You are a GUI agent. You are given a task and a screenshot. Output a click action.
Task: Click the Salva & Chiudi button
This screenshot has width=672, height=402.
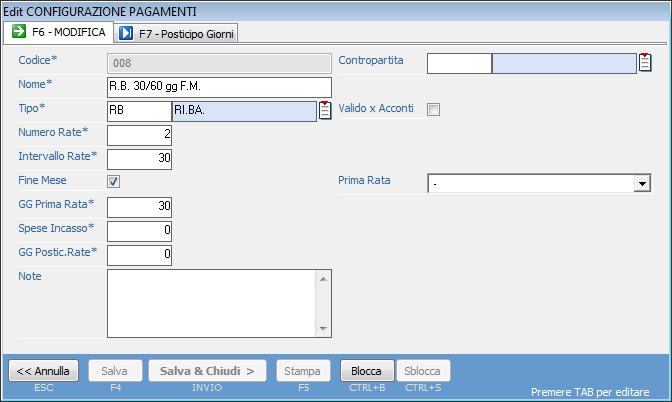pos(208,371)
